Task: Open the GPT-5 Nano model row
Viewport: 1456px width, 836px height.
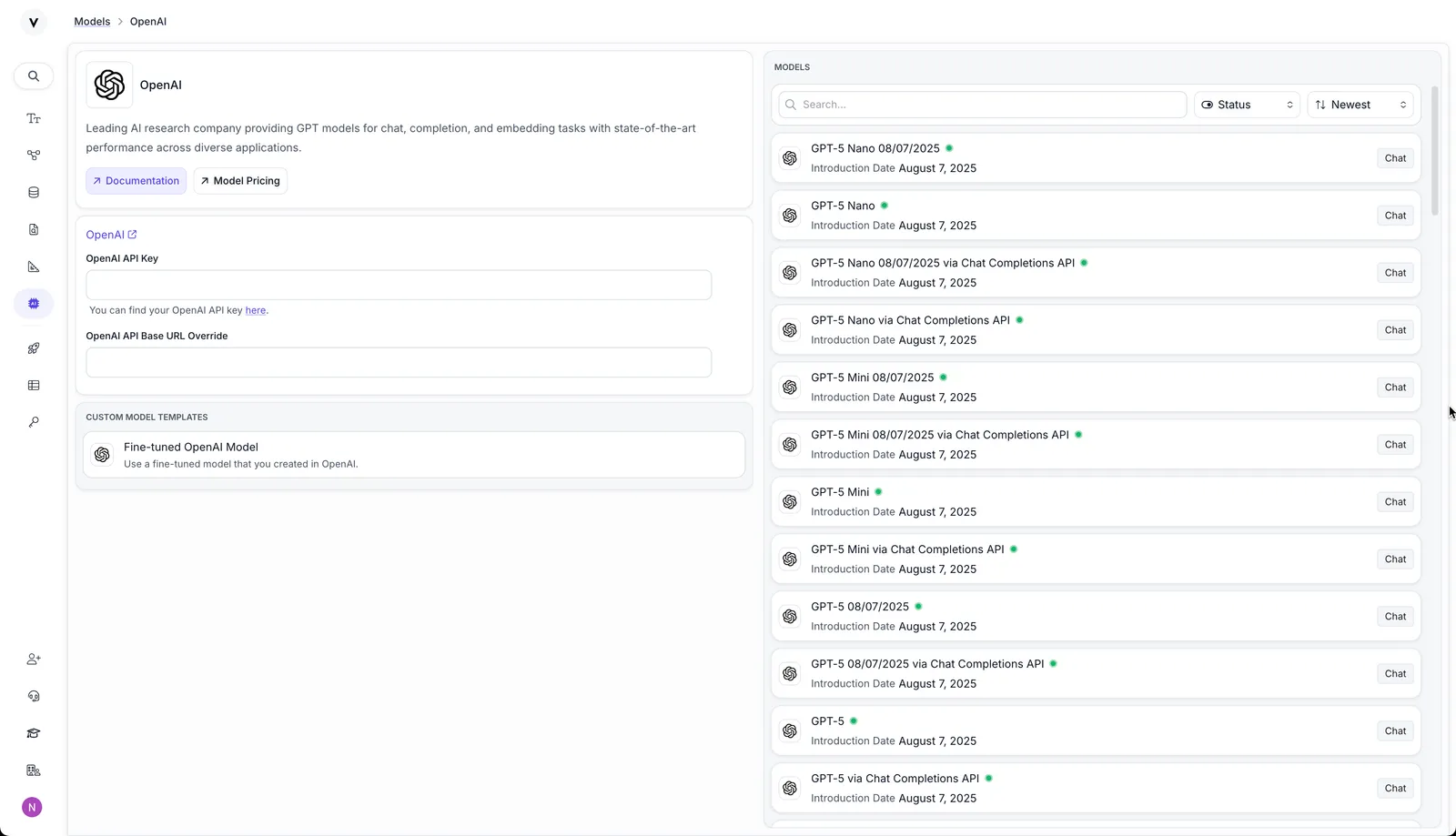Action: point(1096,216)
